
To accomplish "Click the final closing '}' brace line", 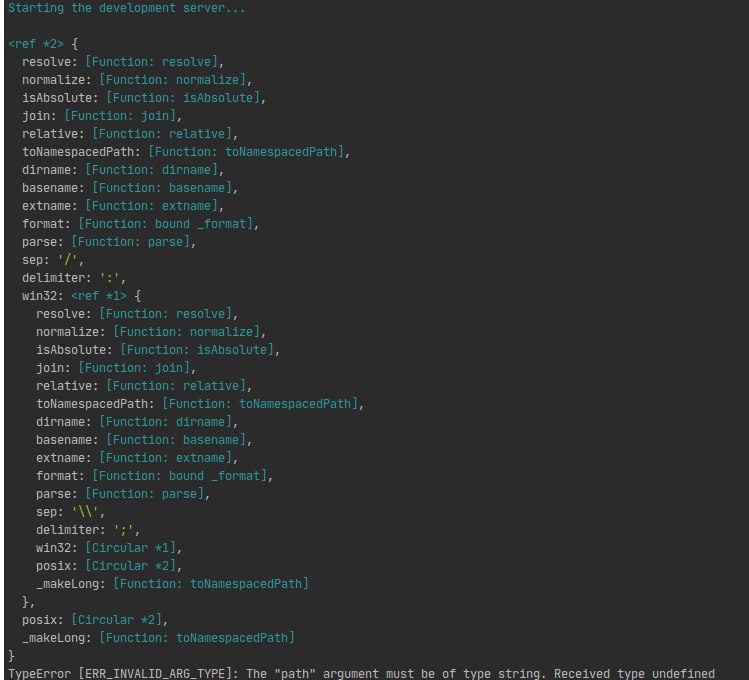I will [11, 656].
